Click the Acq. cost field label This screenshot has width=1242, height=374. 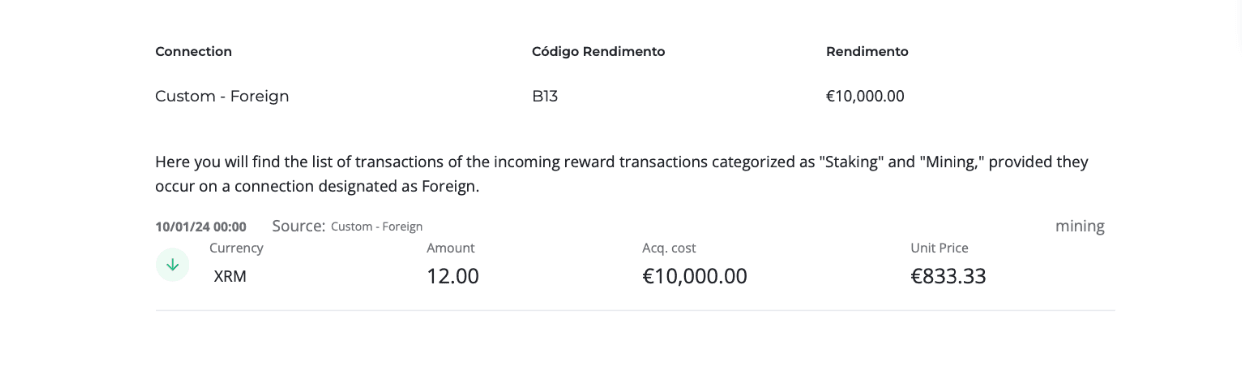coord(669,248)
